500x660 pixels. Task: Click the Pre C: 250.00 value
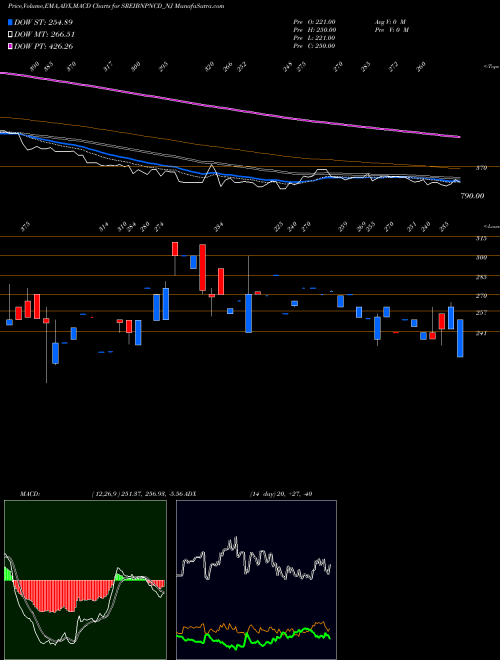[314, 46]
